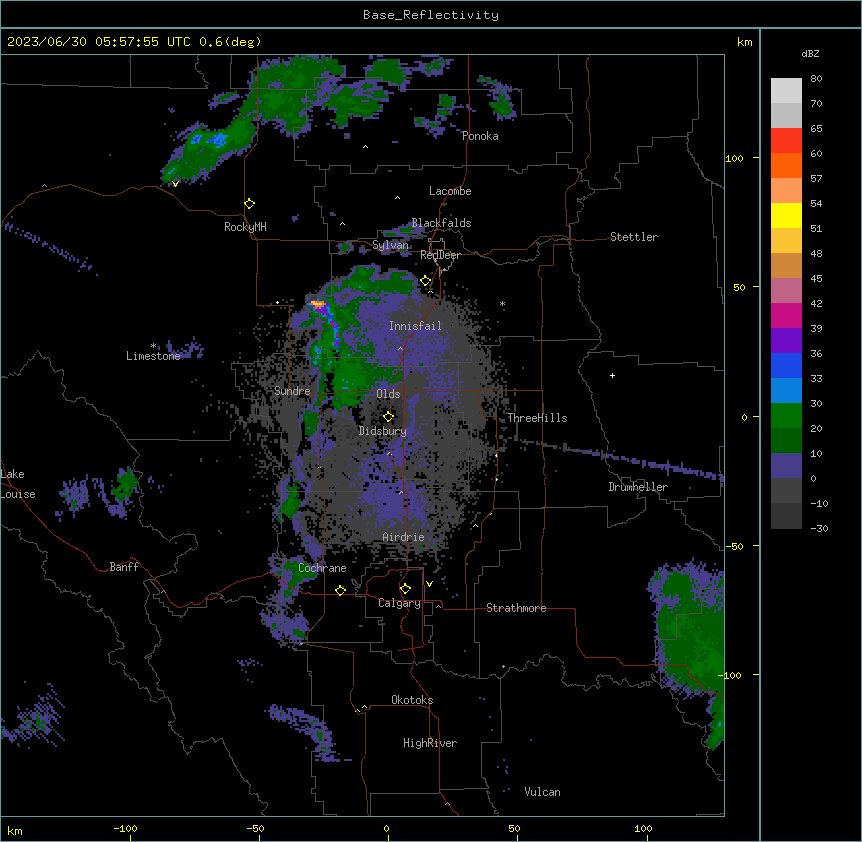Click the 100 tick label on right axis
Screen dimensions: 862x842
tap(734, 158)
